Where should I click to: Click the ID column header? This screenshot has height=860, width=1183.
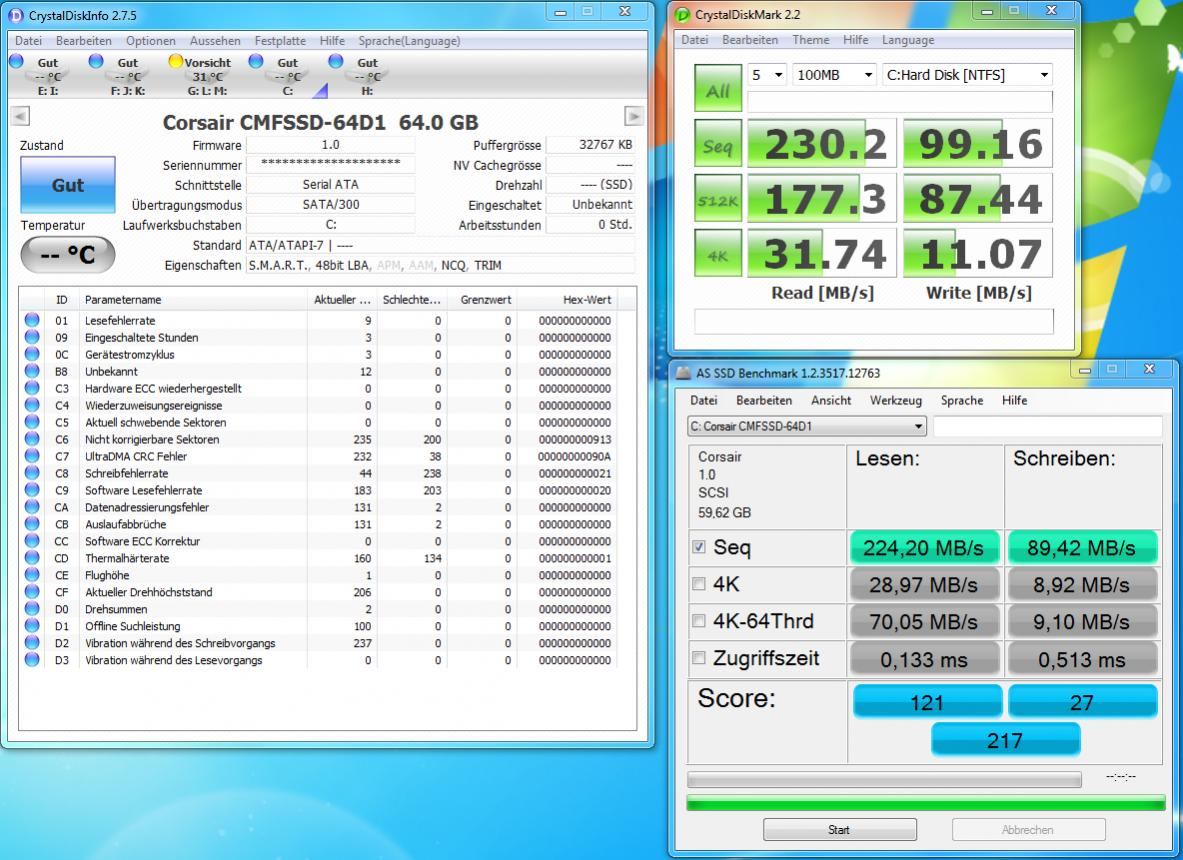tap(61, 299)
